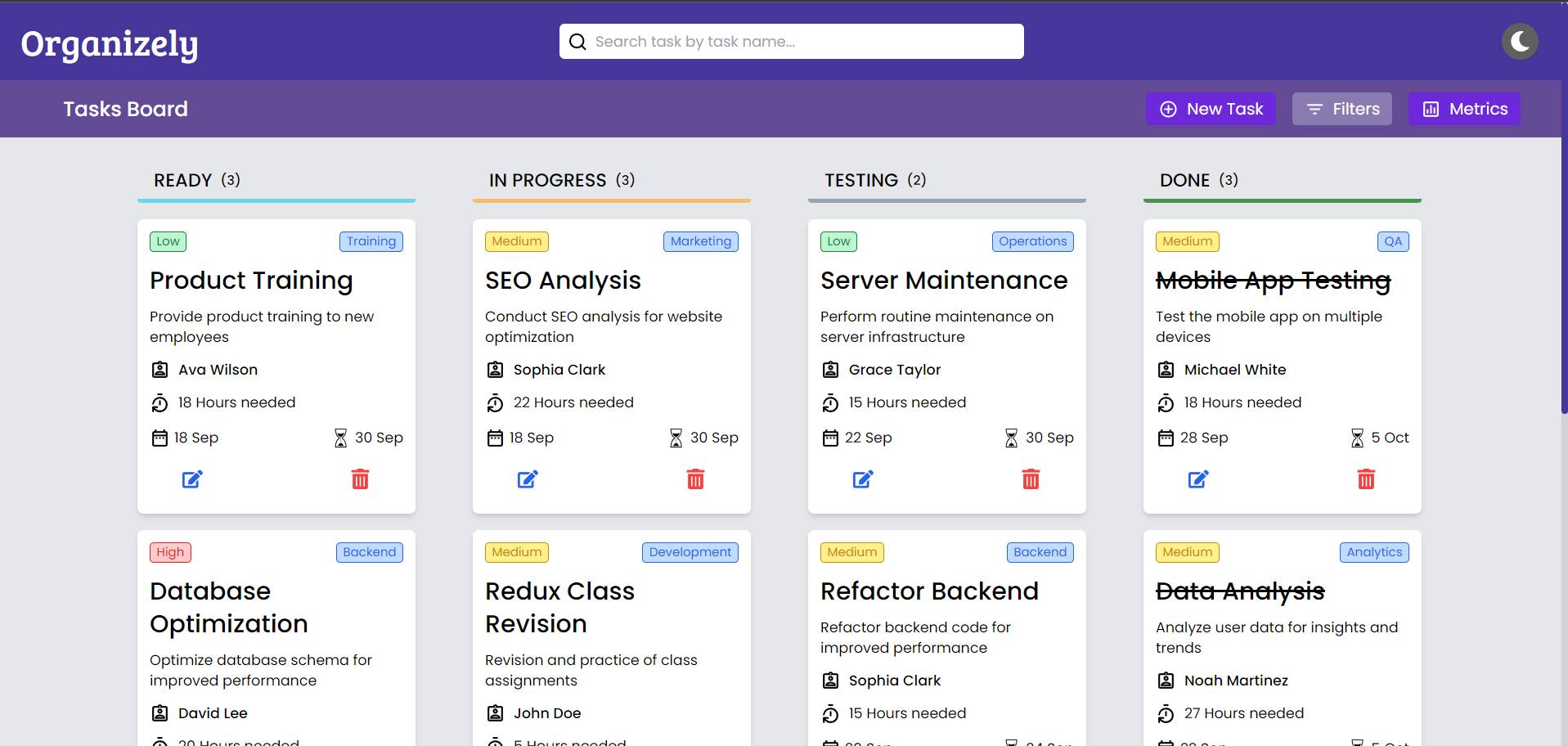Open the editor for Mobile App Testing
1568x746 pixels.
pyautogui.click(x=1198, y=479)
